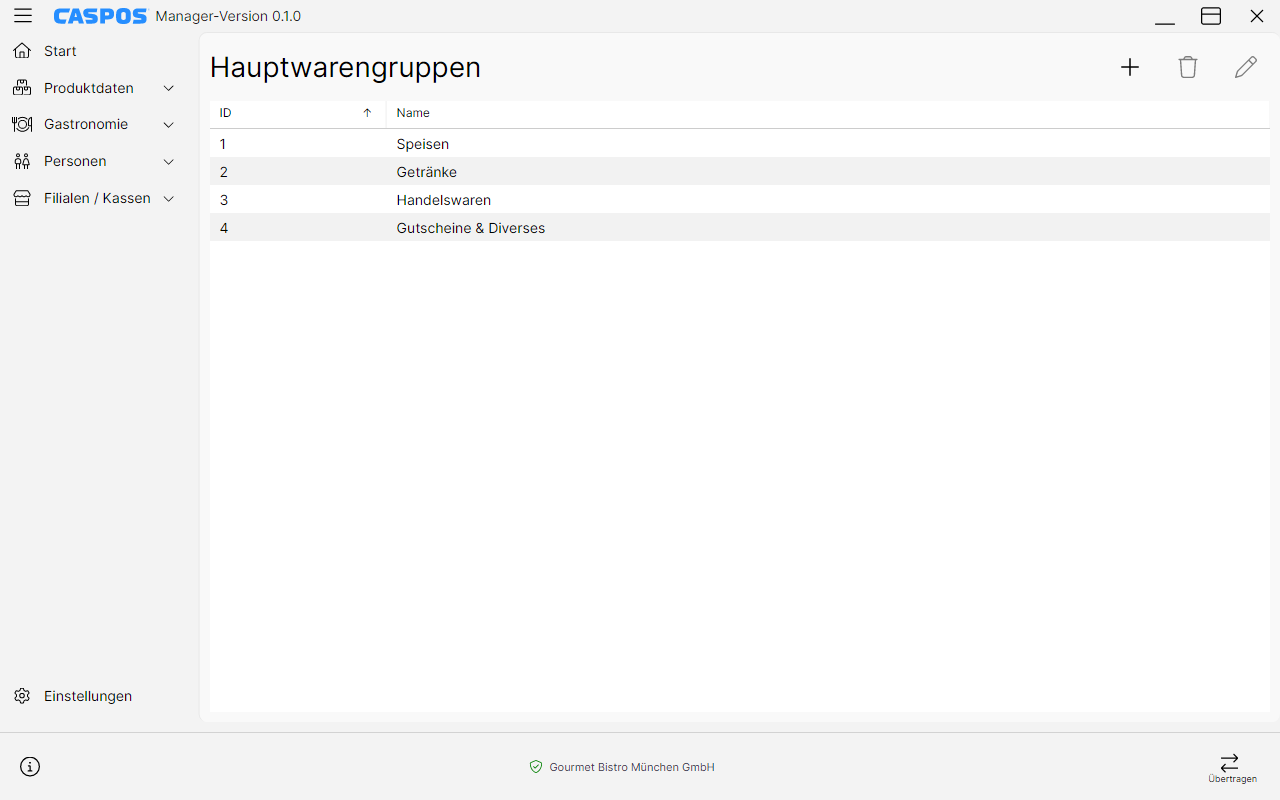The width and height of the screenshot is (1280, 800).
Task: Open the info icon in footer
Action: pos(30,767)
